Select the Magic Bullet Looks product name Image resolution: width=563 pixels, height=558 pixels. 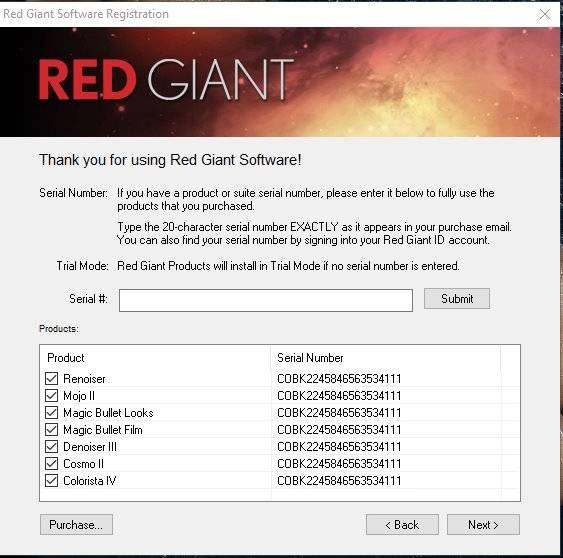coord(108,413)
